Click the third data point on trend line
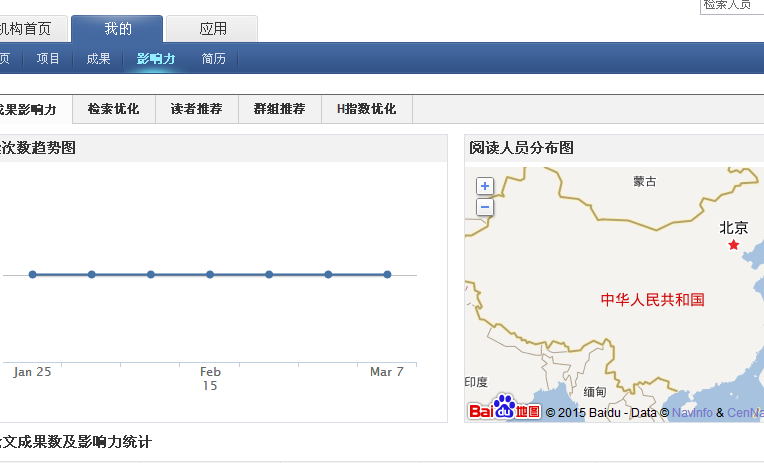The width and height of the screenshot is (764, 463). coord(151,274)
